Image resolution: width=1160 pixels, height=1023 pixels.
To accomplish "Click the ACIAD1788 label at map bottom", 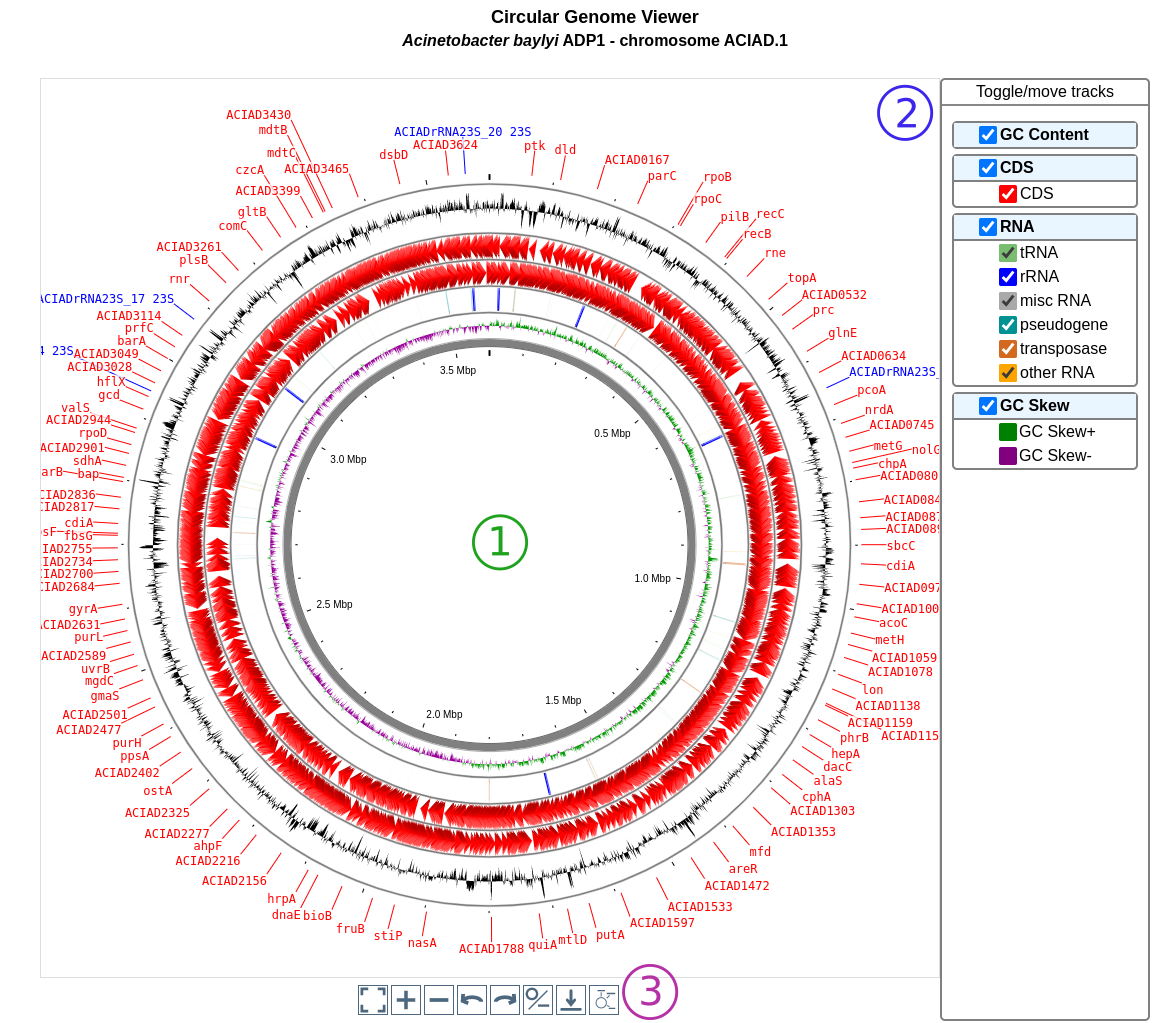I will (491, 948).
